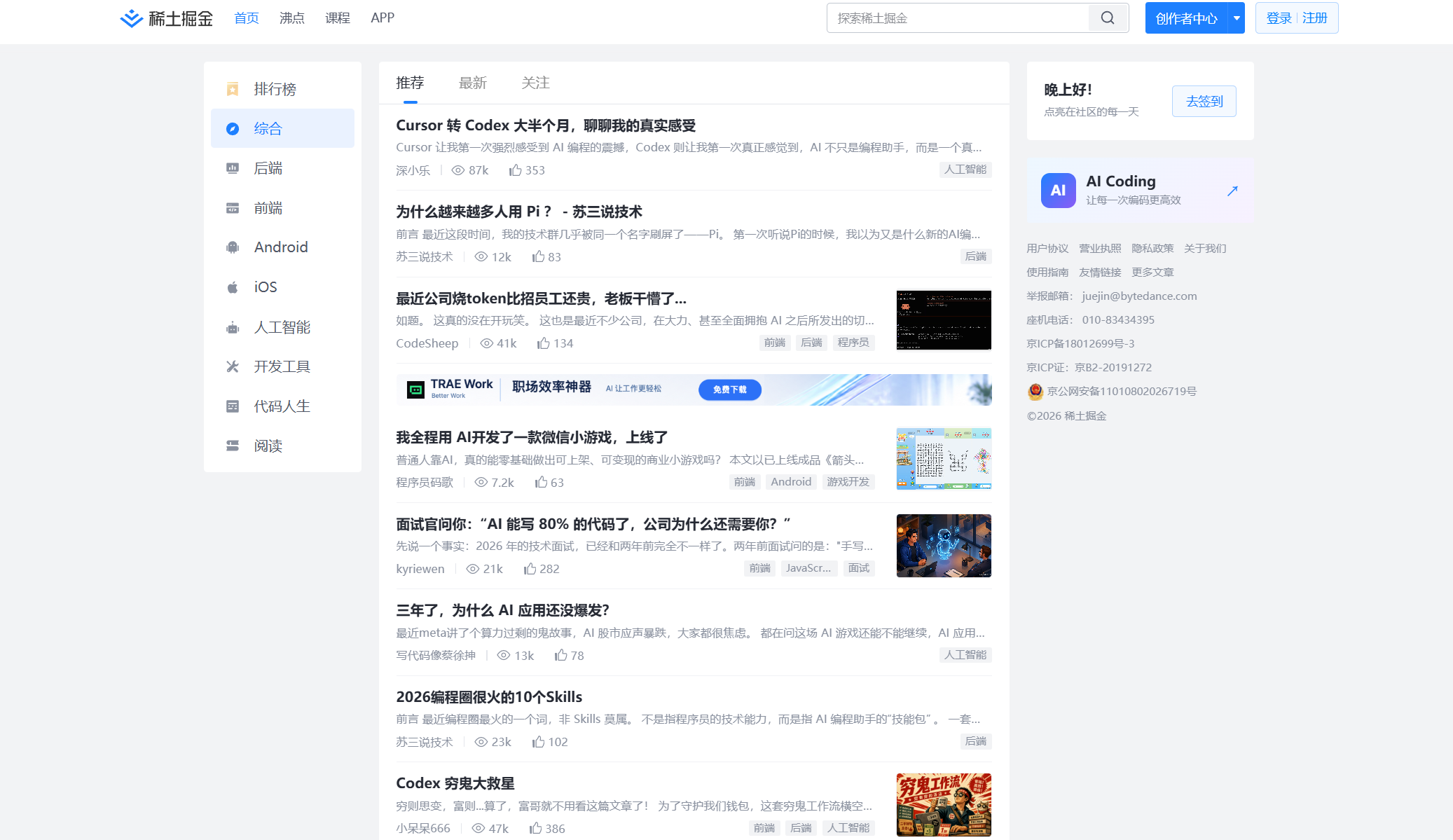This screenshot has width=1453, height=840.
Task: Open author 深小乐 profile
Action: click(x=413, y=170)
